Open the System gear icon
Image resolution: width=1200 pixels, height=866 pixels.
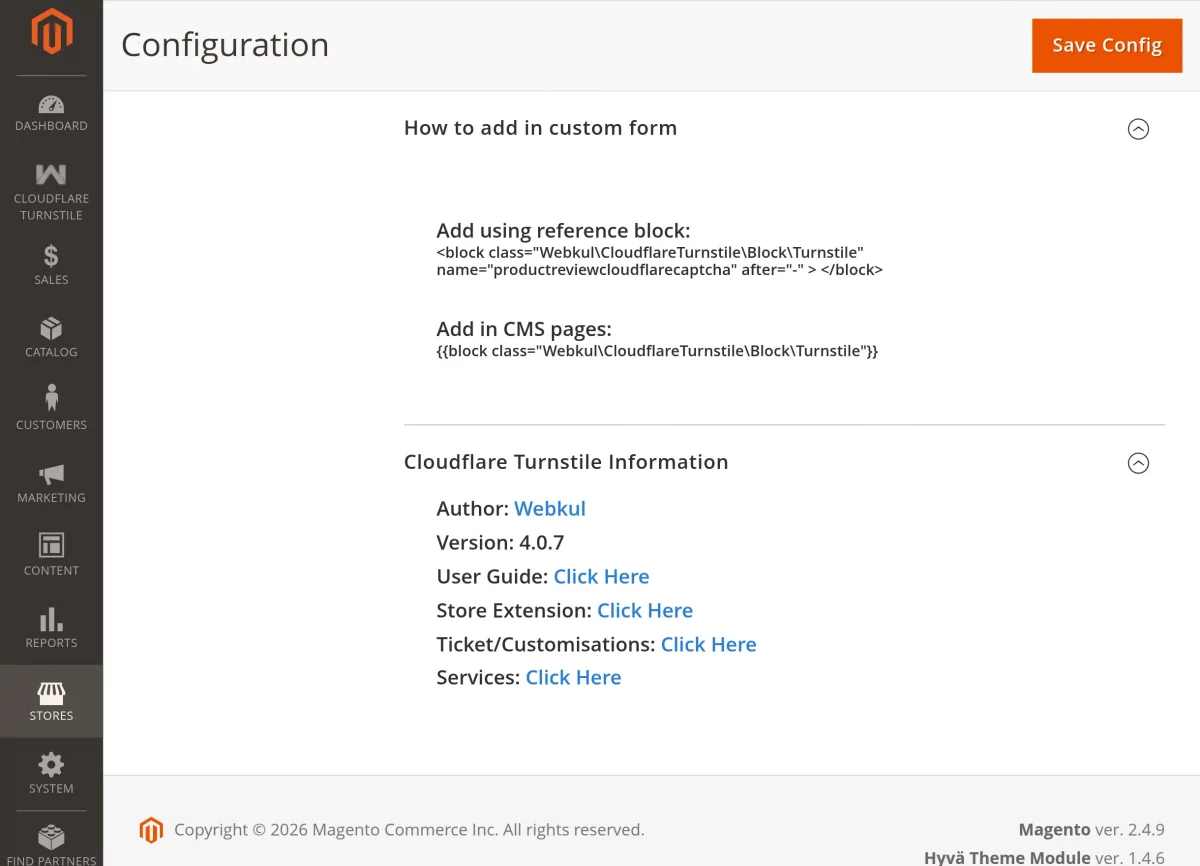[x=51, y=764]
